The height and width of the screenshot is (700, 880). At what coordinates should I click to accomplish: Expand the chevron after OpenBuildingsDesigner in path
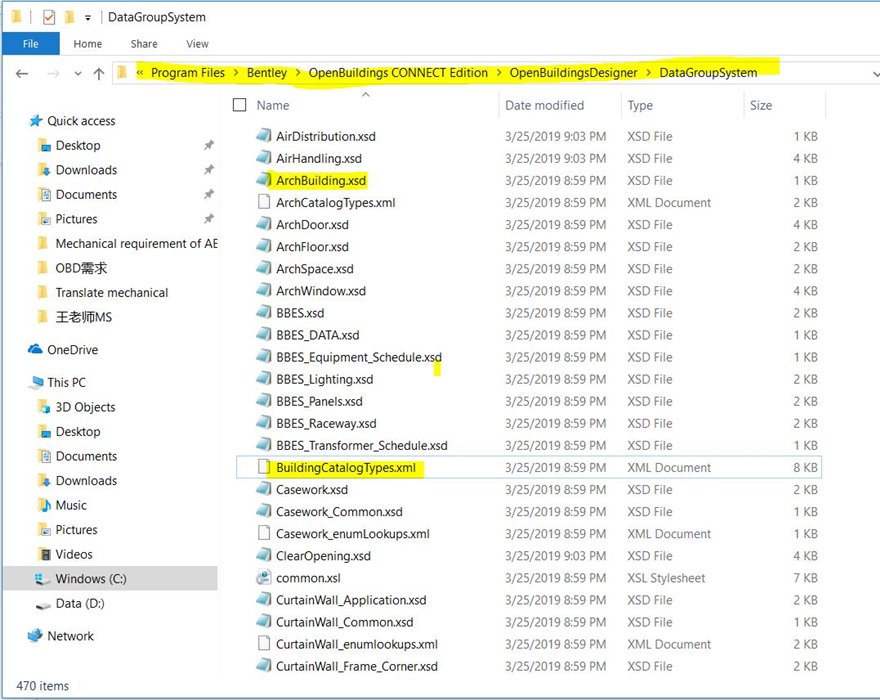(x=648, y=72)
